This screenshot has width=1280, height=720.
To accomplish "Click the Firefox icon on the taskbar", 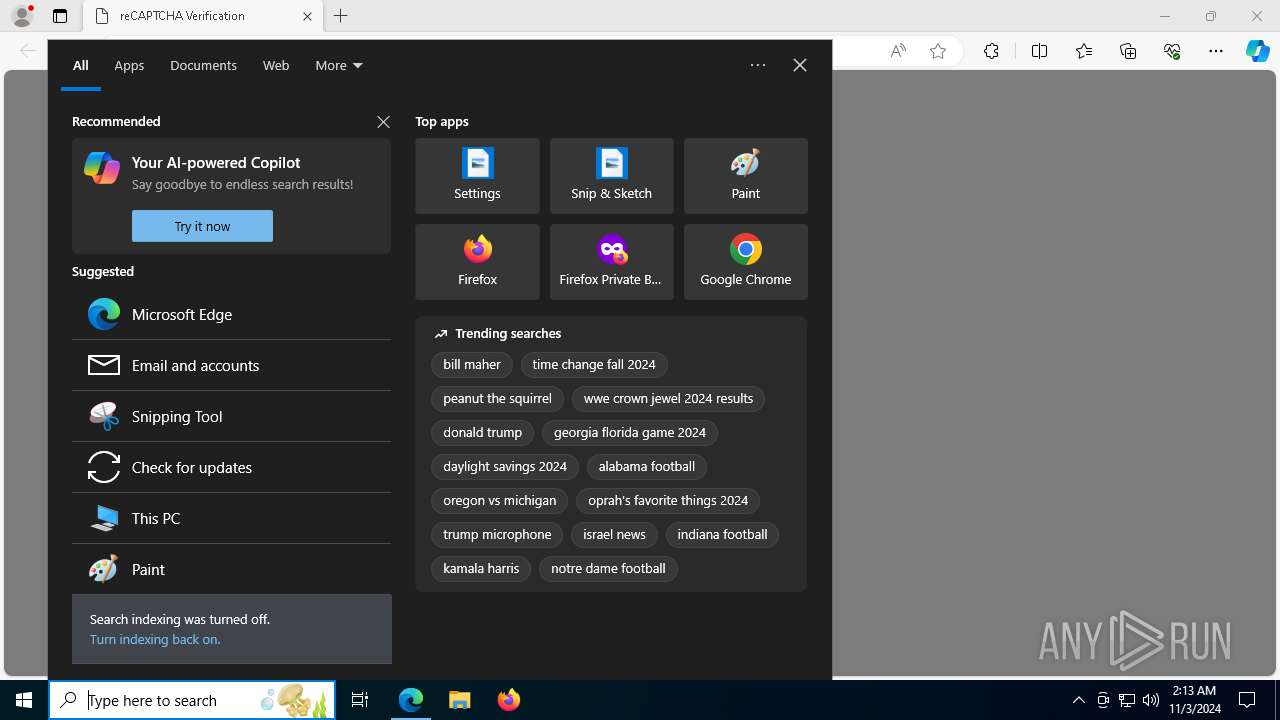I will coord(509,700).
